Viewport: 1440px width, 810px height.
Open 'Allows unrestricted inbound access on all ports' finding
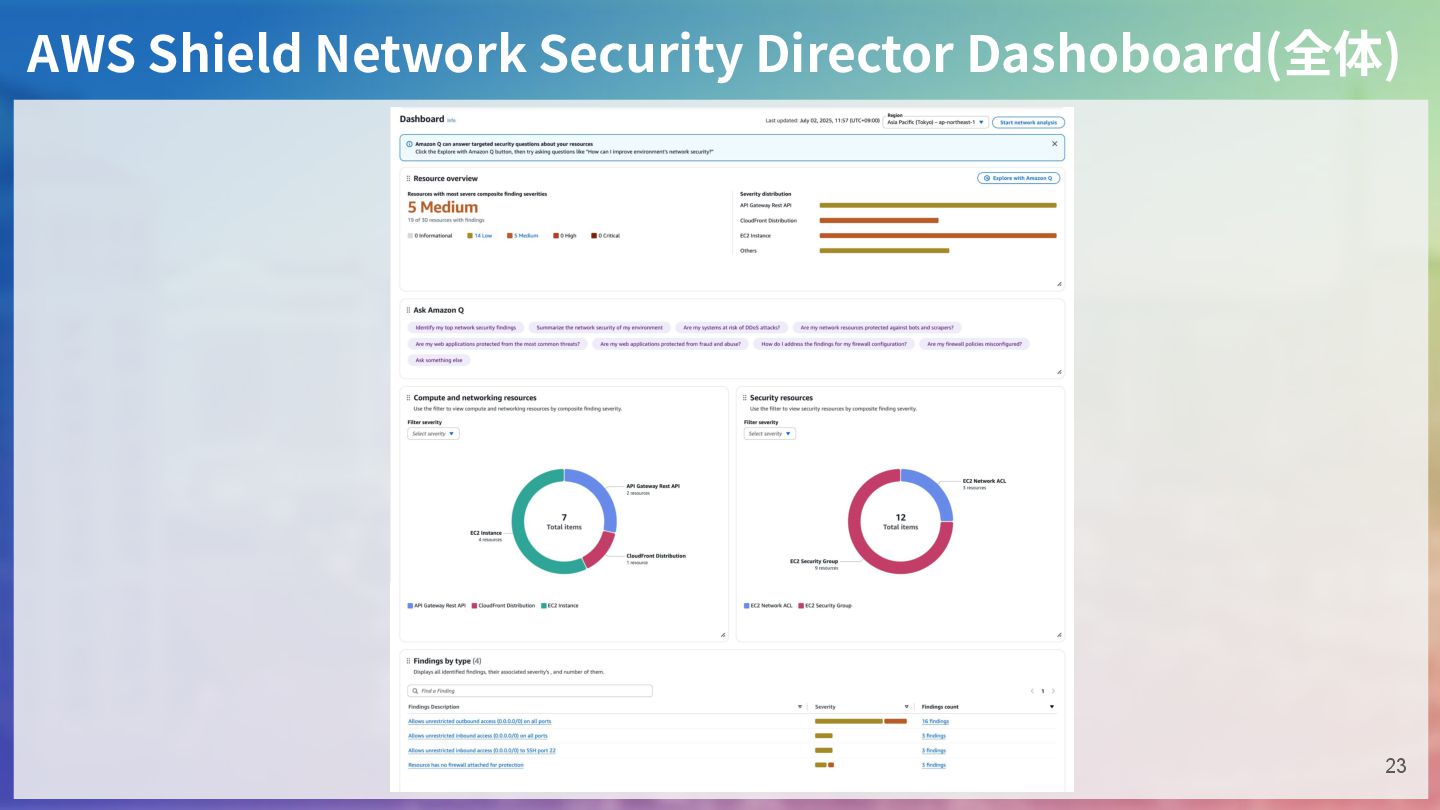(x=478, y=736)
